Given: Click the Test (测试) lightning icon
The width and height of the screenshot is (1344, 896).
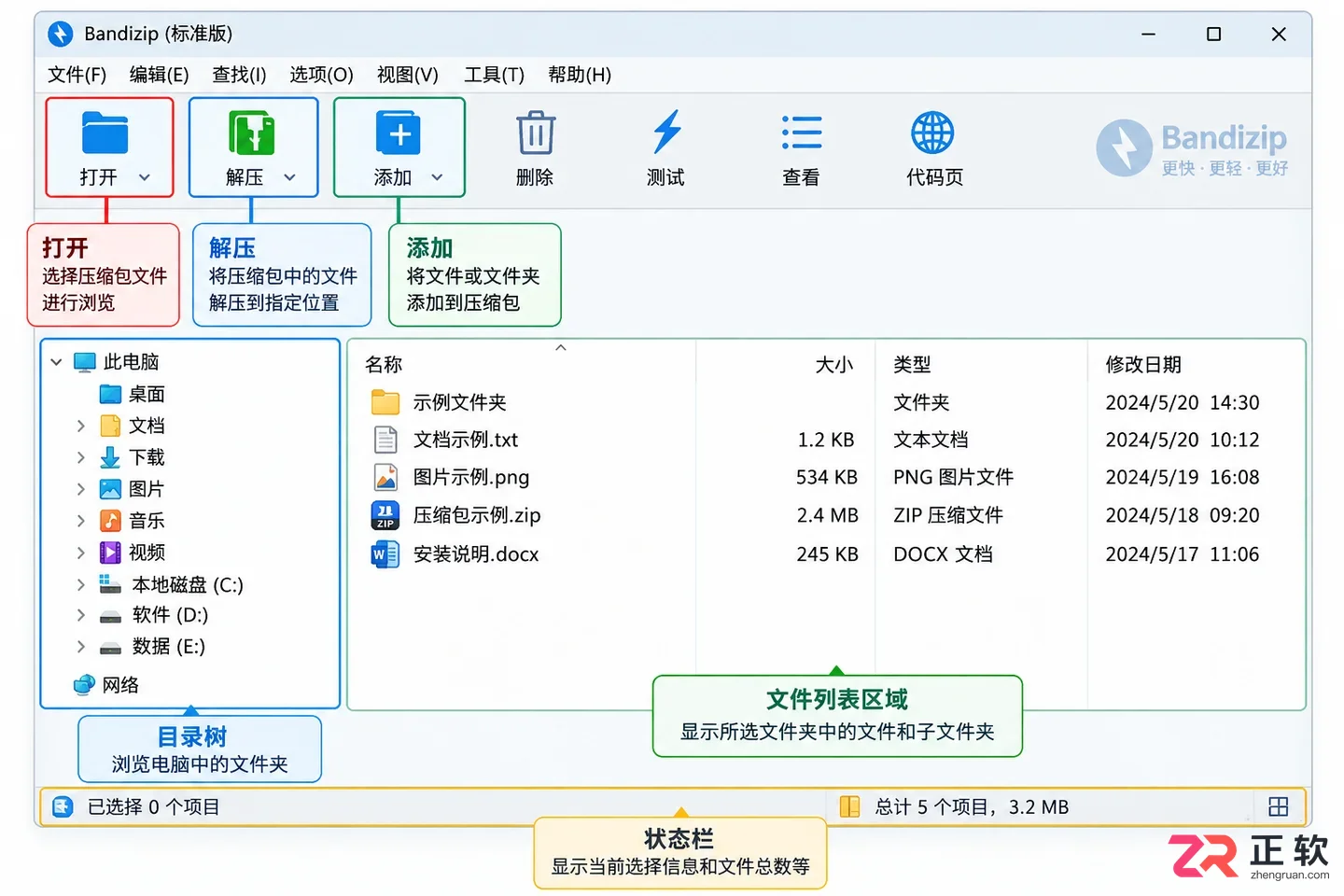Looking at the screenshot, I should pos(666,132).
